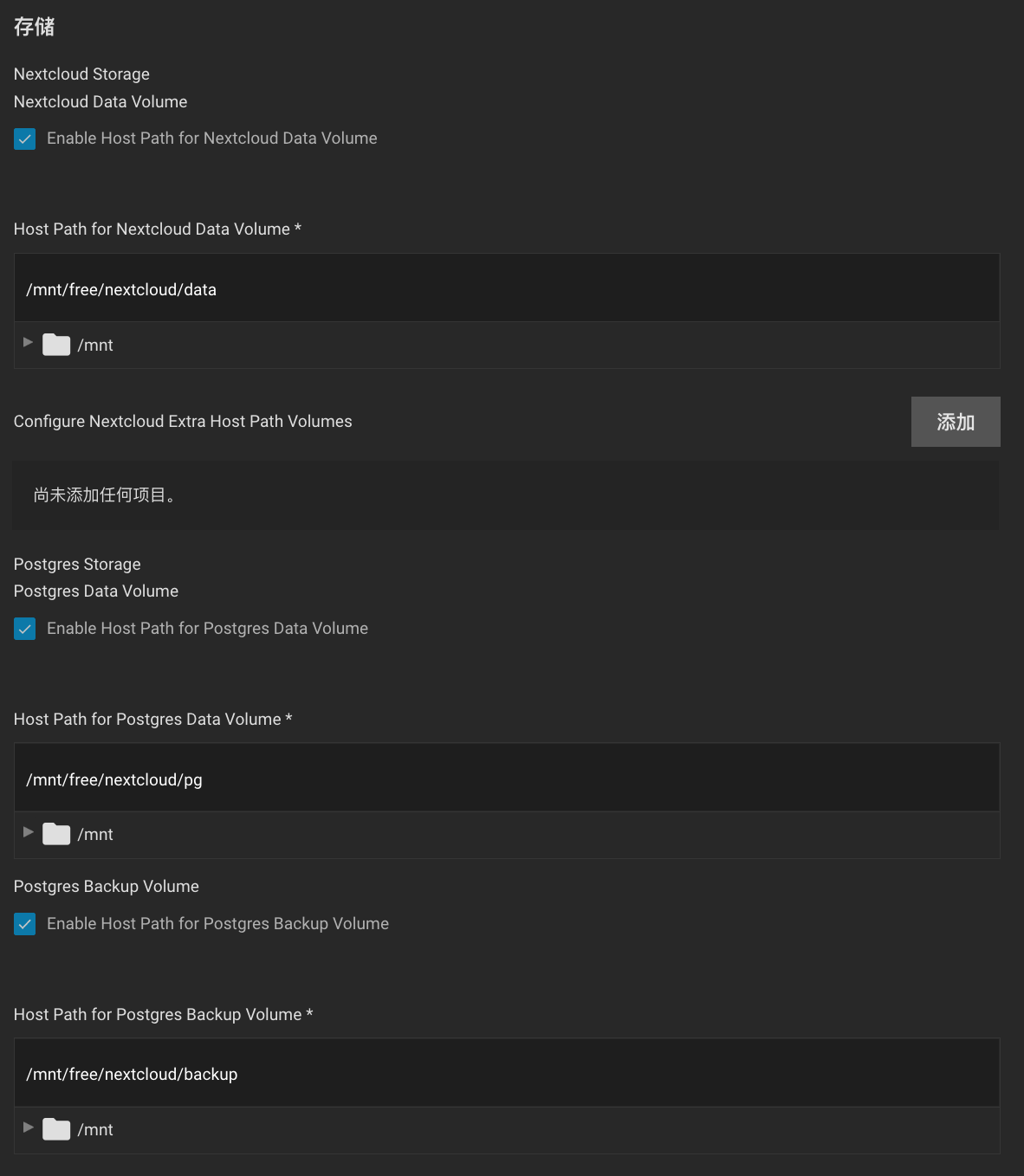The width and height of the screenshot is (1024, 1176).
Task: Expand the /mnt tree below Nextcloud data path
Action: 29,343
